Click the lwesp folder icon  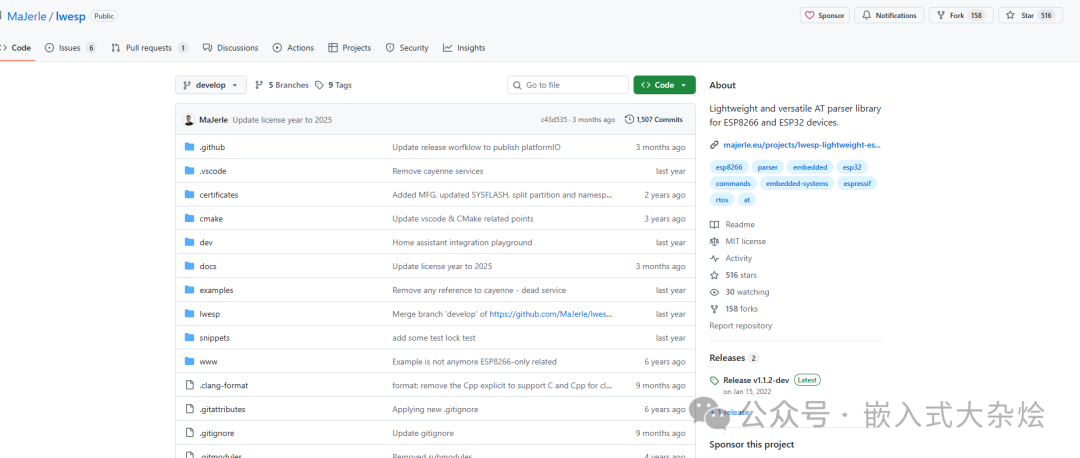(x=190, y=314)
